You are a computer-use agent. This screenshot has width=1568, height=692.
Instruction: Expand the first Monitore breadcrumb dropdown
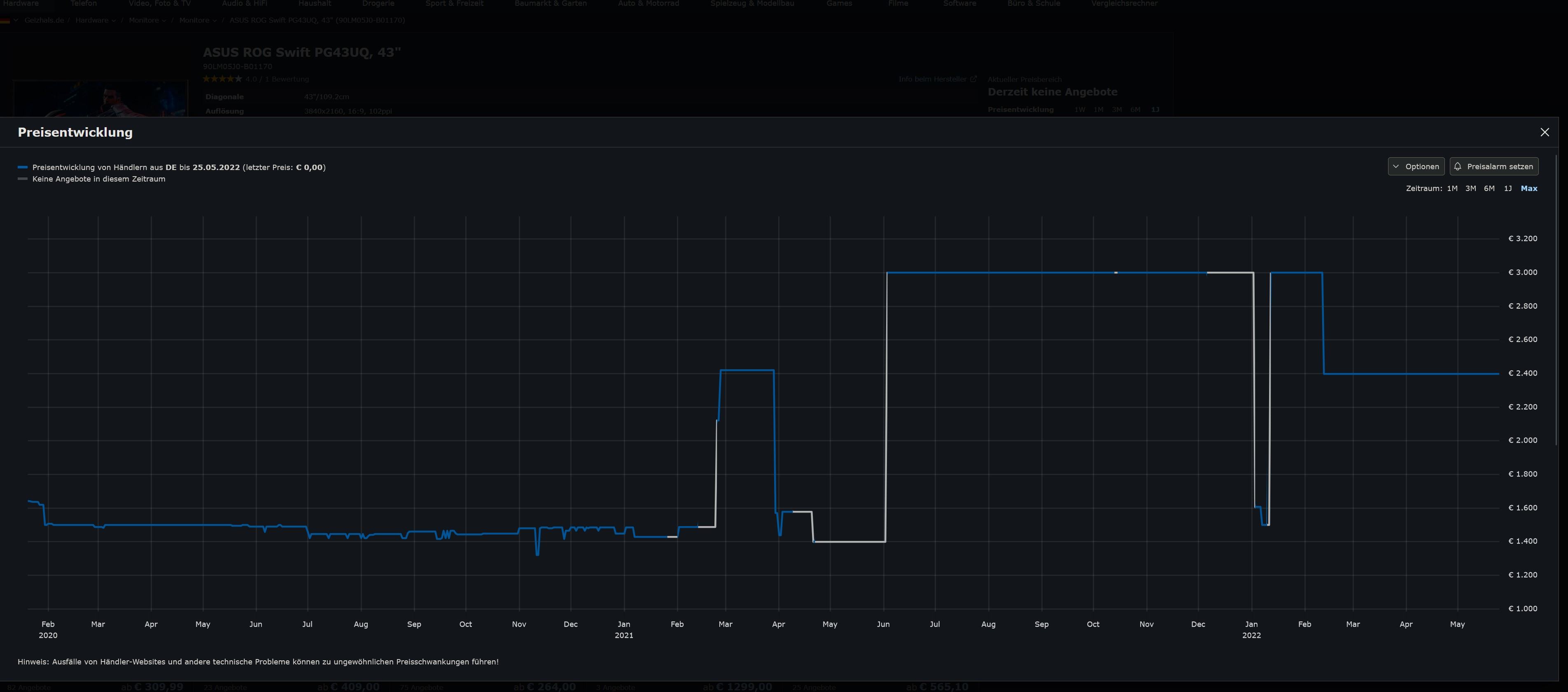147,20
